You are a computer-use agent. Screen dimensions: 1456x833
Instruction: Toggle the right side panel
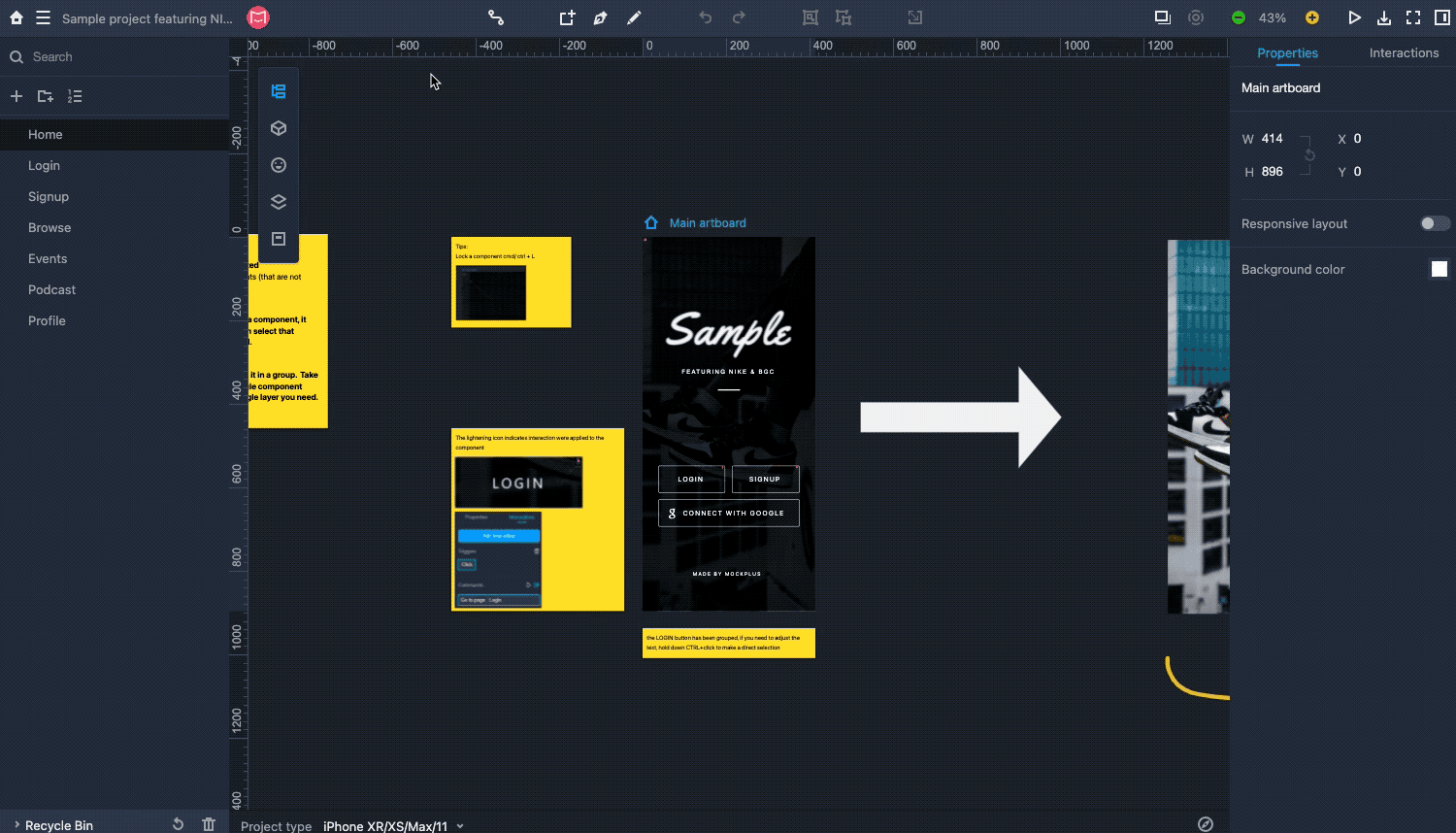(x=1442, y=17)
